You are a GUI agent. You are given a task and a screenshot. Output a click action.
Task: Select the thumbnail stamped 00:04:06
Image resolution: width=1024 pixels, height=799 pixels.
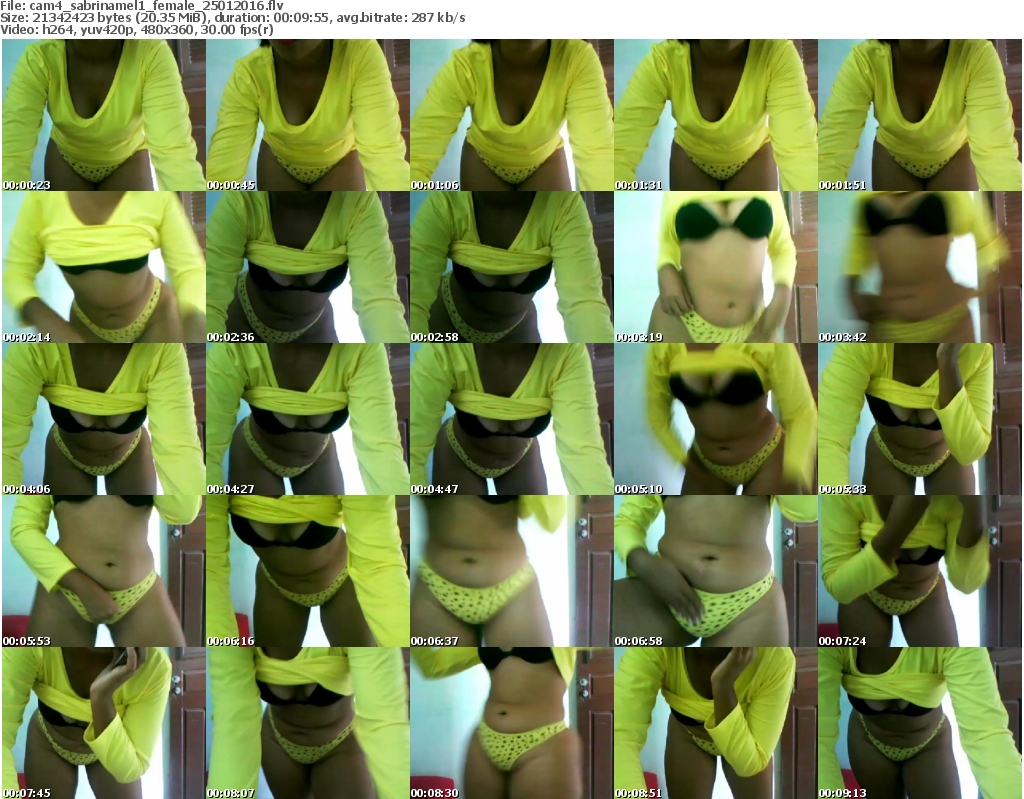coord(104,419)
